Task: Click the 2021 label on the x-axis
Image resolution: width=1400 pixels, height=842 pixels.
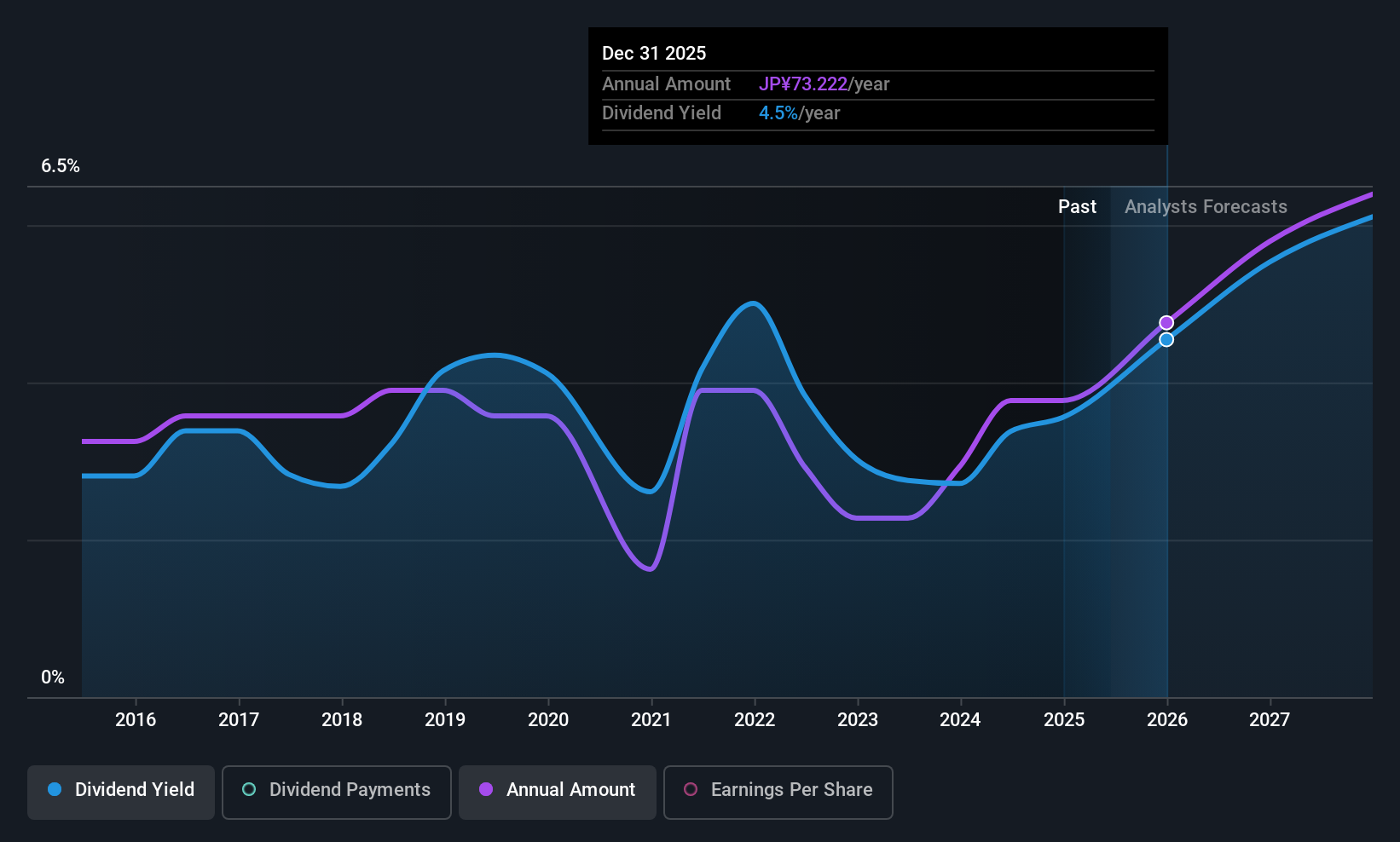Action: click(651, 720)
